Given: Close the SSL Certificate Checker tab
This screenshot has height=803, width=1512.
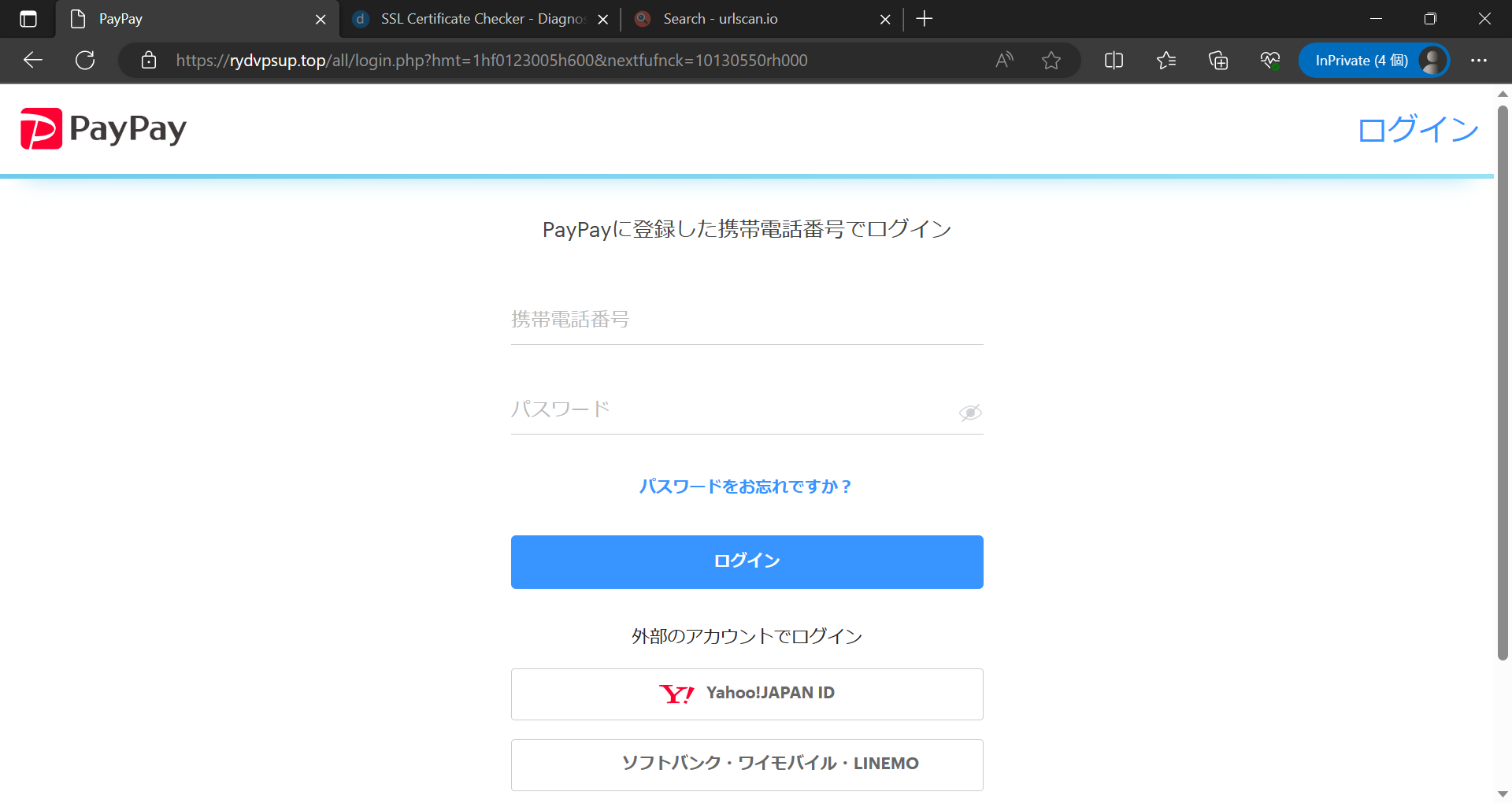Looking at the screenshot, I should 603,19.
